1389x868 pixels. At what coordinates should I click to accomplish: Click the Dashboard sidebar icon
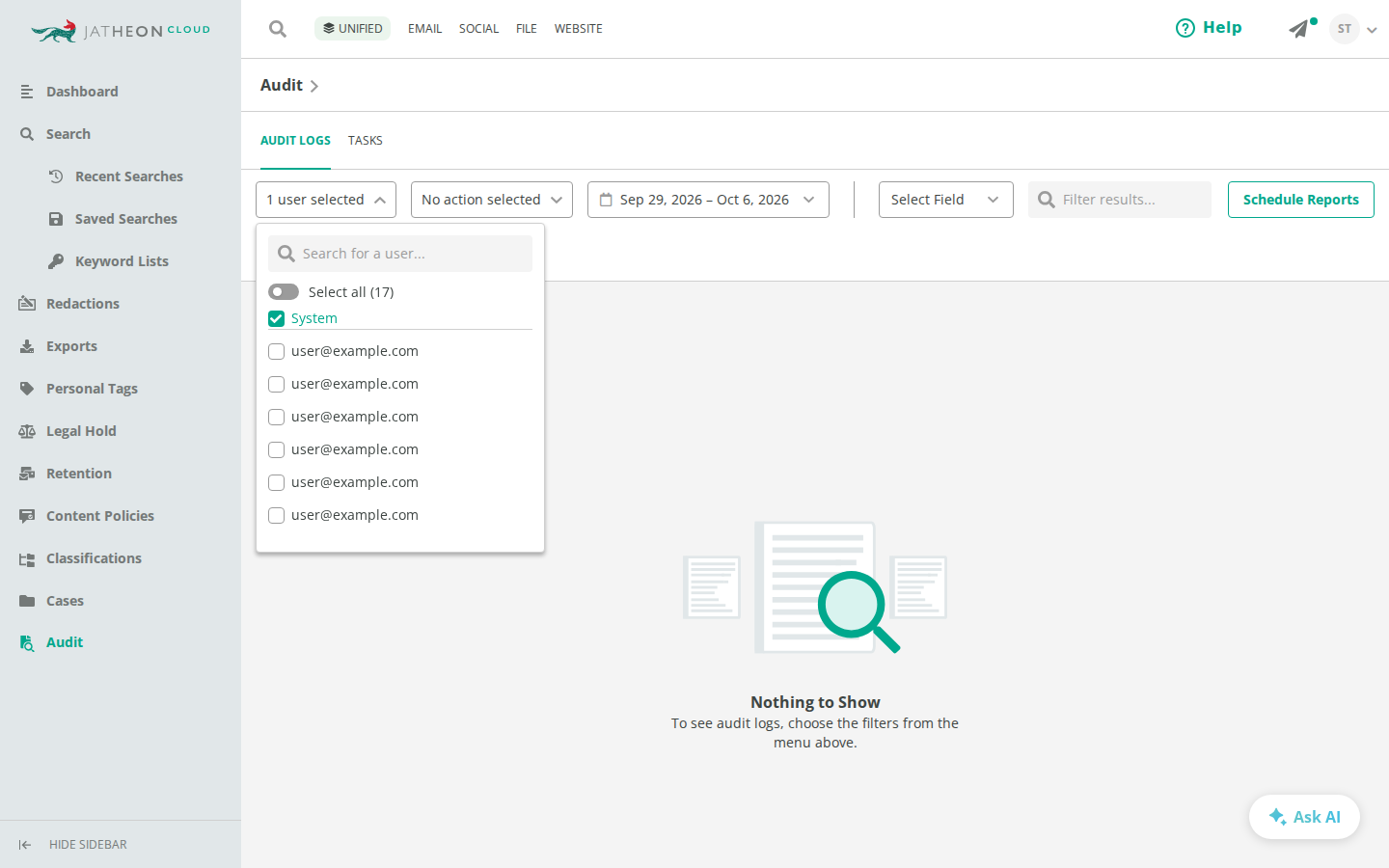click(27, 92)
